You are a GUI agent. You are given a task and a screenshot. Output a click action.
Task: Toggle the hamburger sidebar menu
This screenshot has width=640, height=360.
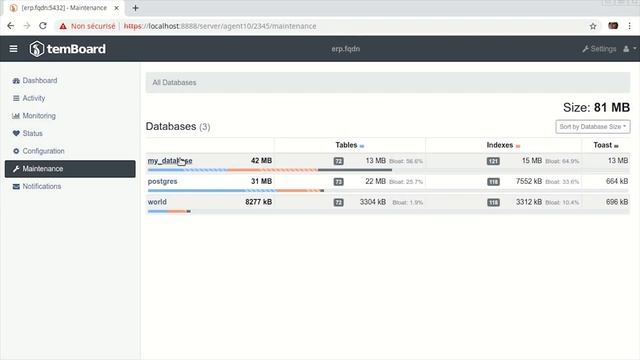point(13,49)
